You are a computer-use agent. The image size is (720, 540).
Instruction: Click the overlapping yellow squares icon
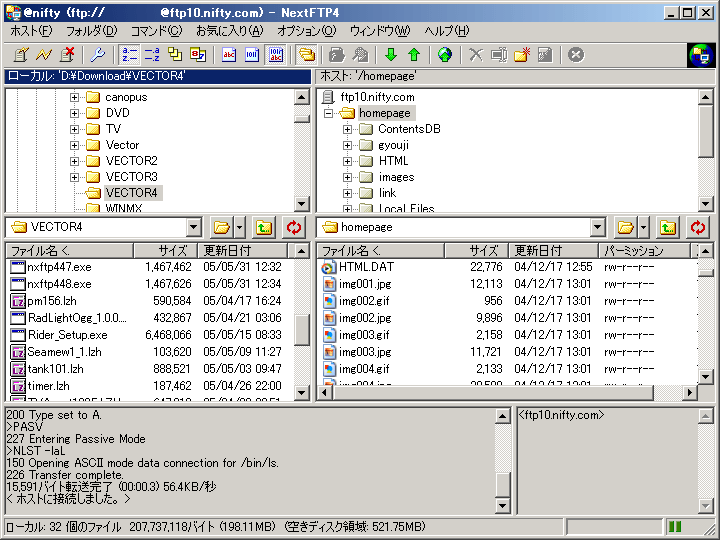(x=175, y=55)
